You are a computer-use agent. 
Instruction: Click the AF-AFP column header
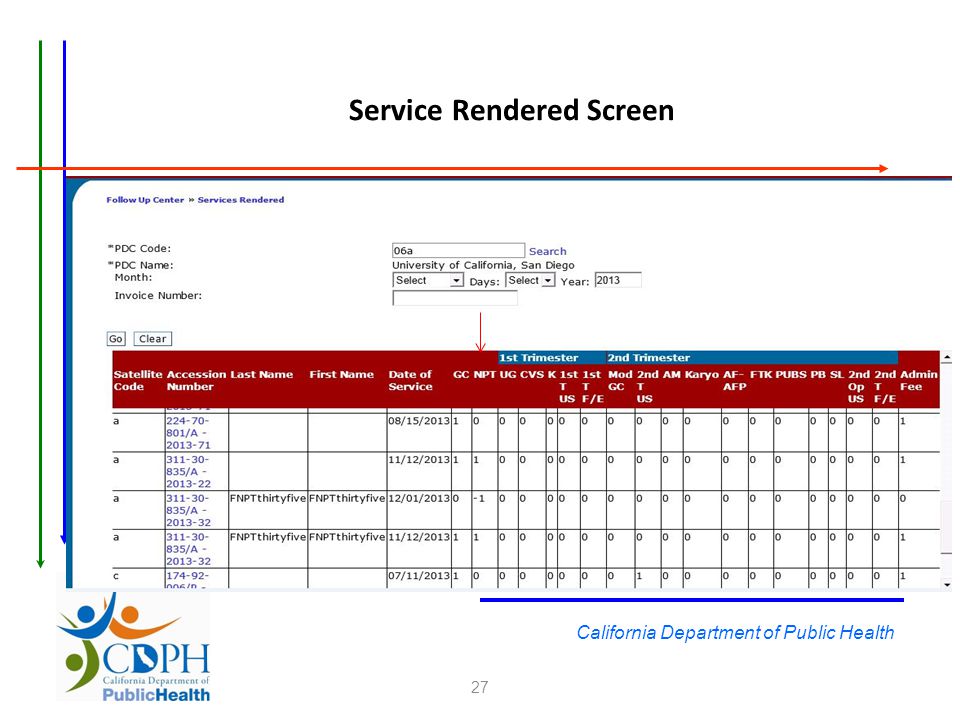pyautogui.click(x=734, y=380)
